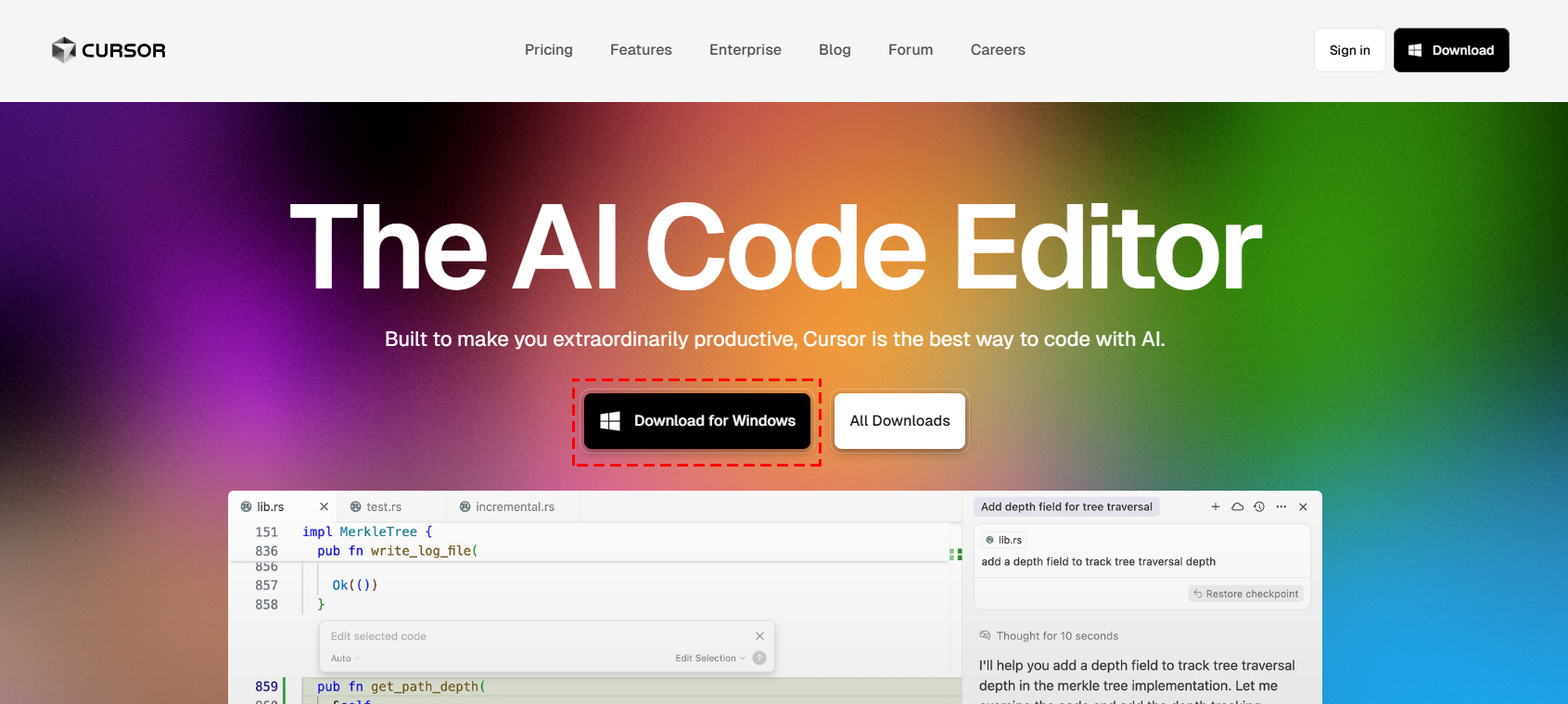Open the Blog link
This screenshot has height=704, width=1568.
[x=835, y=50]
